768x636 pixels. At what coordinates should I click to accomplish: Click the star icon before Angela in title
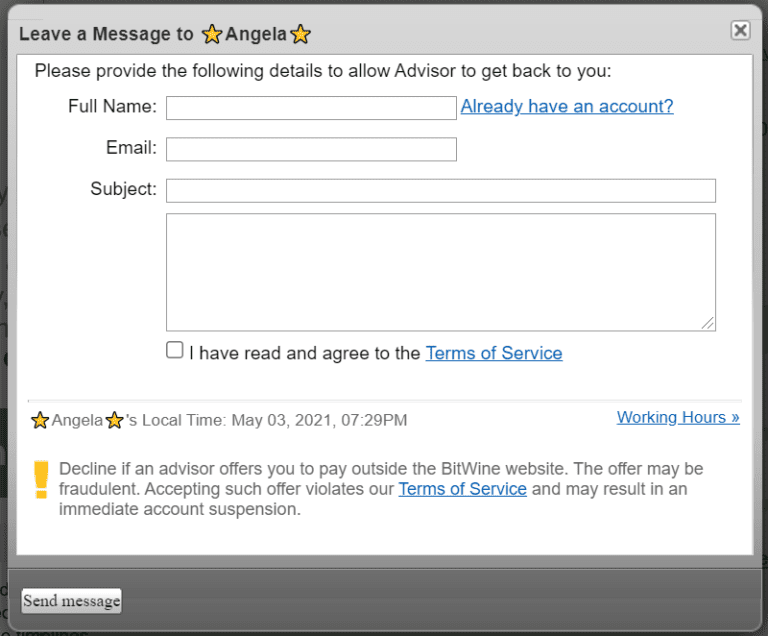tap(212, 35)
